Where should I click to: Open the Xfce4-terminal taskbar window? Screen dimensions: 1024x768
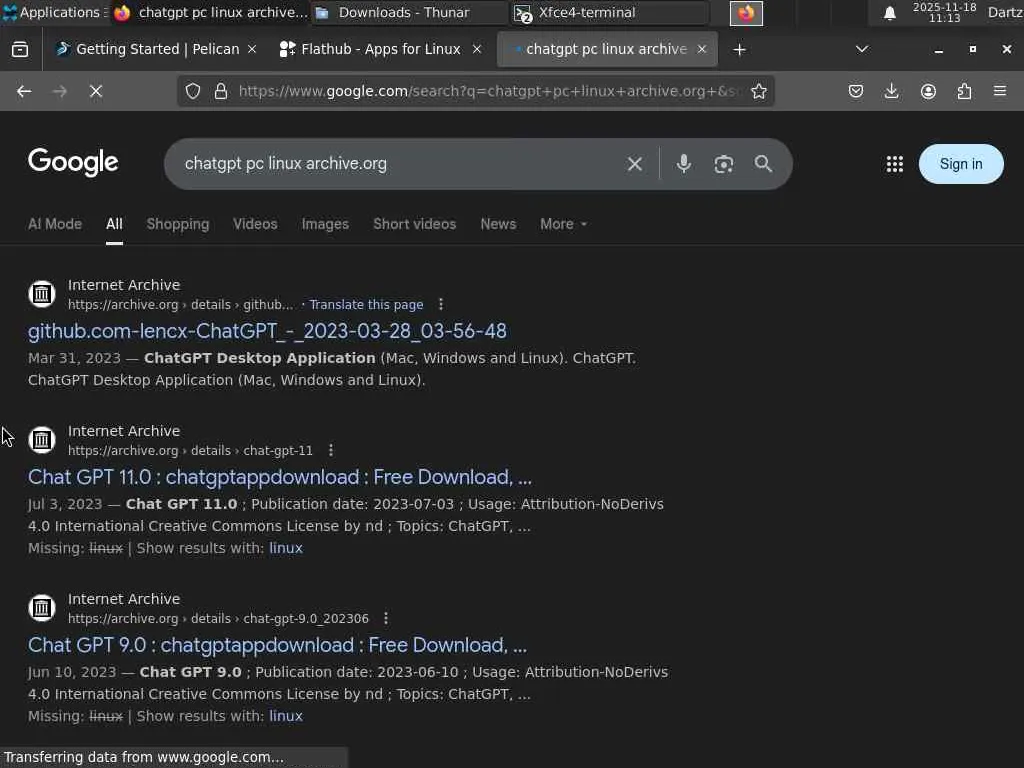point(610,13)
